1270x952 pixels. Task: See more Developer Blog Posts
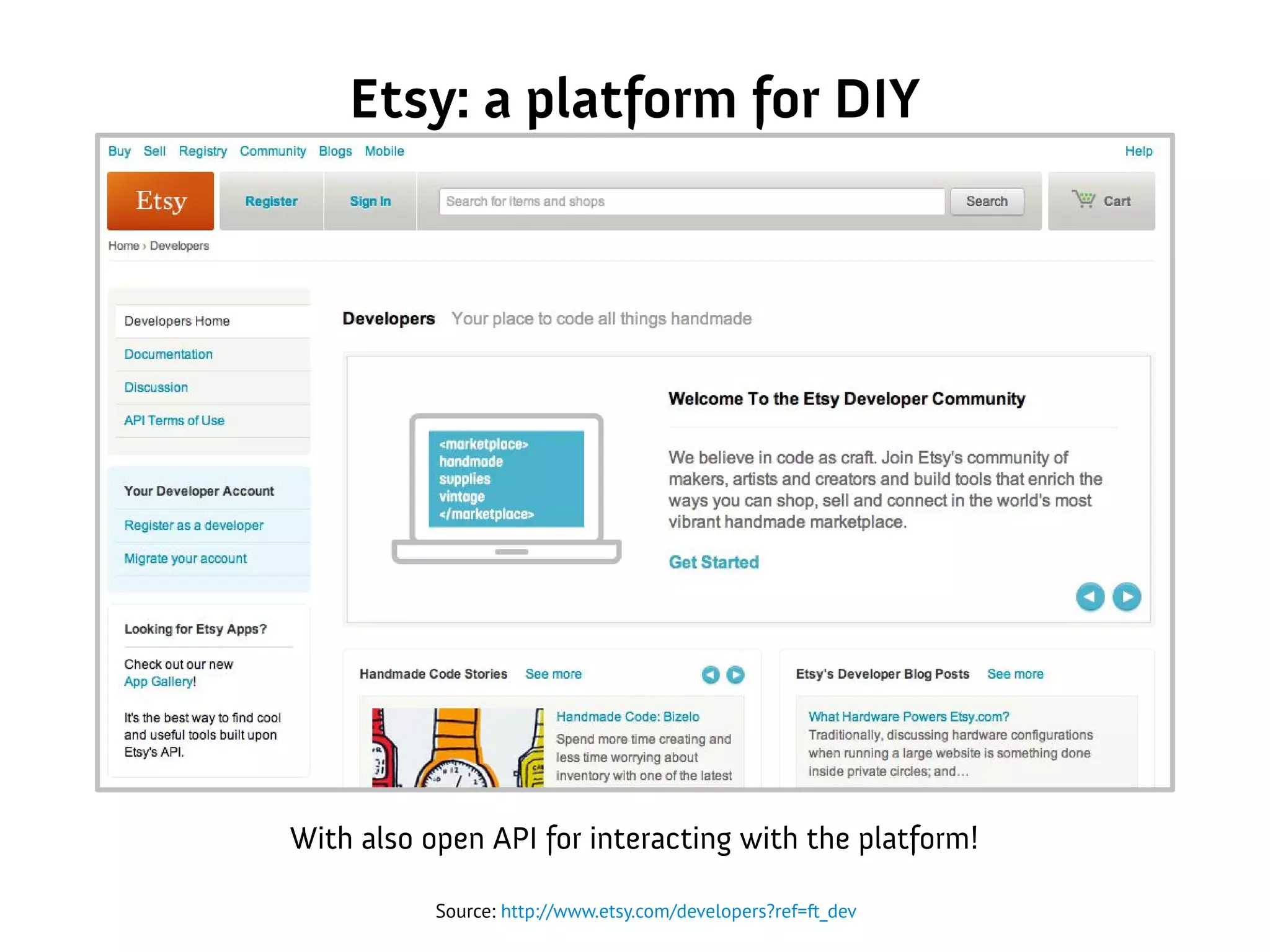[x=1015, y=674]
